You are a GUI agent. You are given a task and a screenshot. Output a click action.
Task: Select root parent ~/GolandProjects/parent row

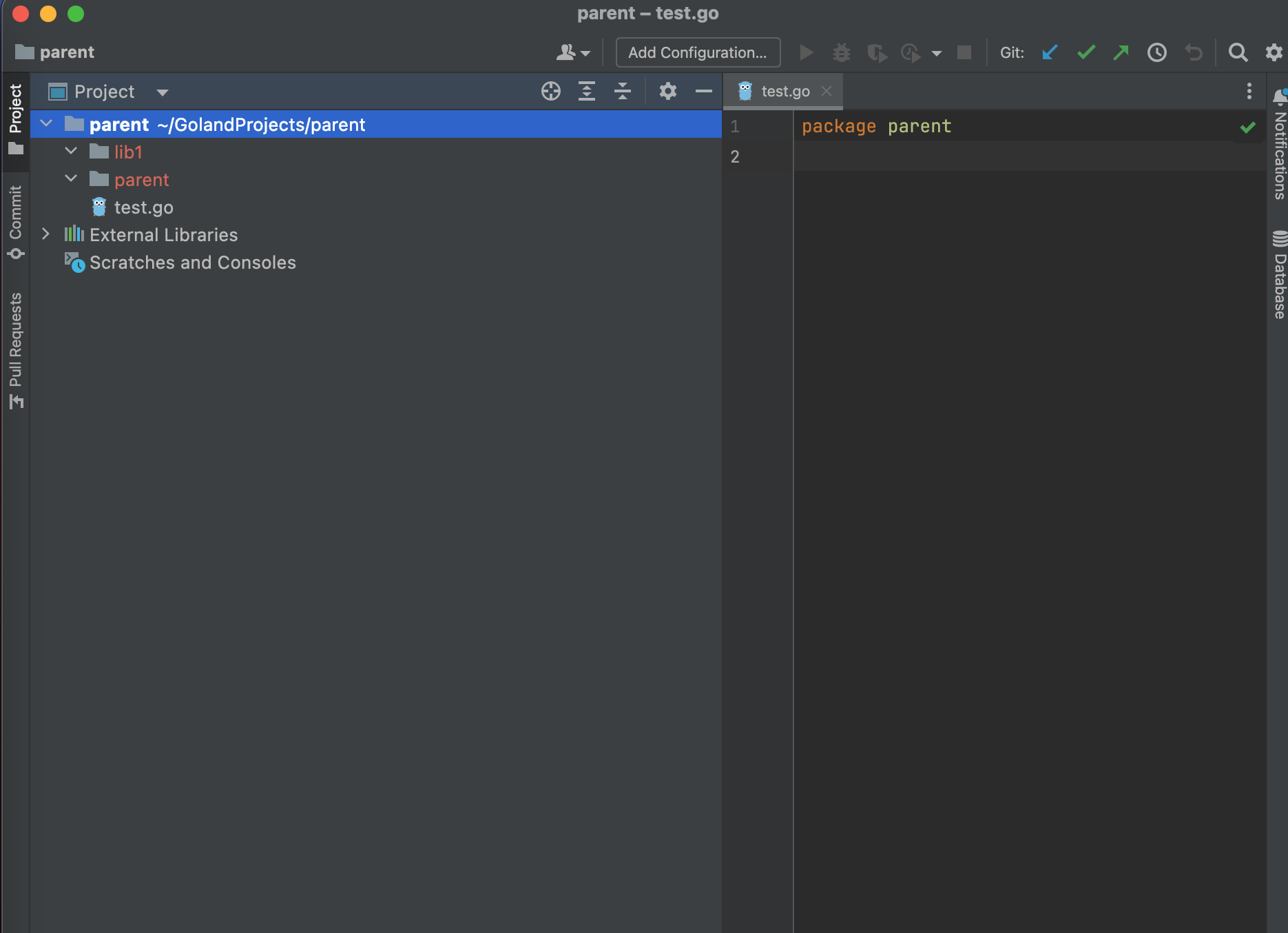click(x=376, y=125)
